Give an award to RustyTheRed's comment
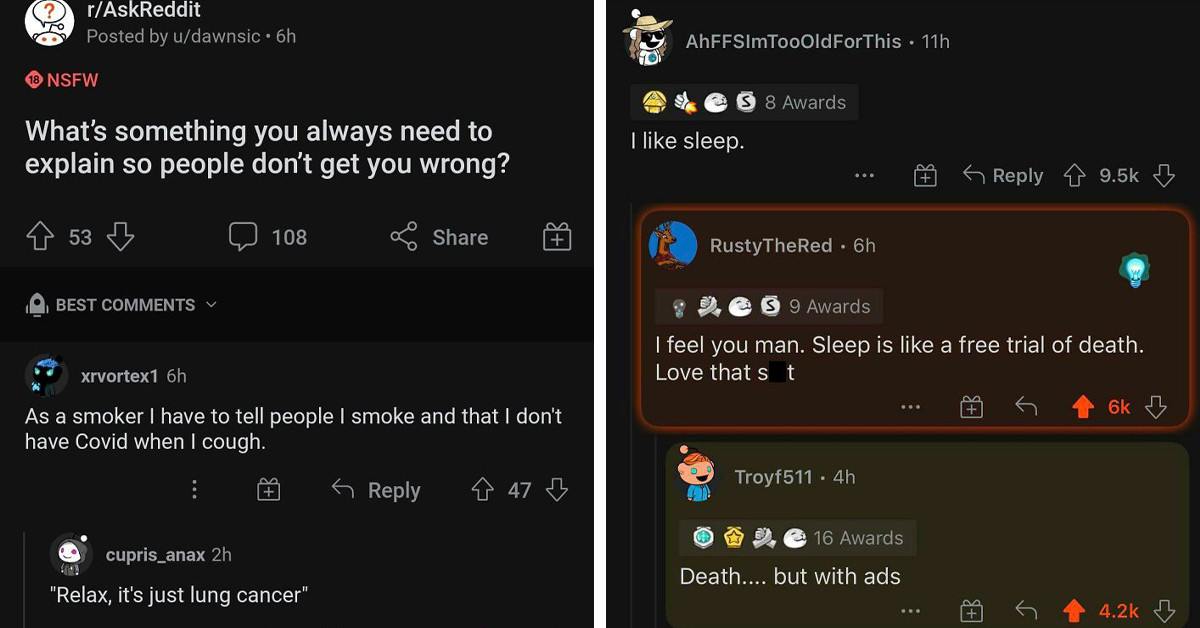The height and width of the screenshot is (628, 1200). [x=970, y=406]
